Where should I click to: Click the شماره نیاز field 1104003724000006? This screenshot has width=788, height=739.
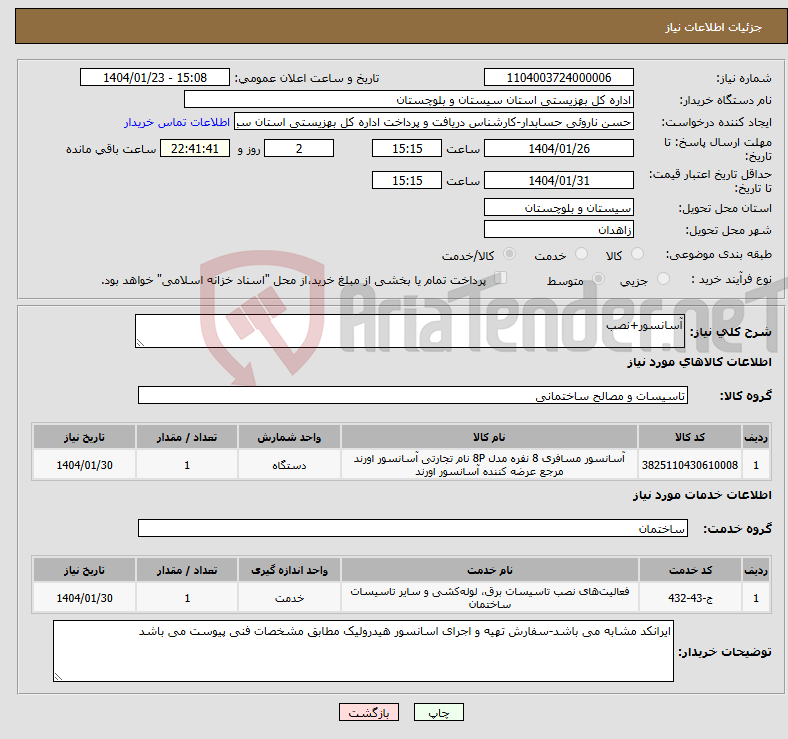[x=558, y=77]
